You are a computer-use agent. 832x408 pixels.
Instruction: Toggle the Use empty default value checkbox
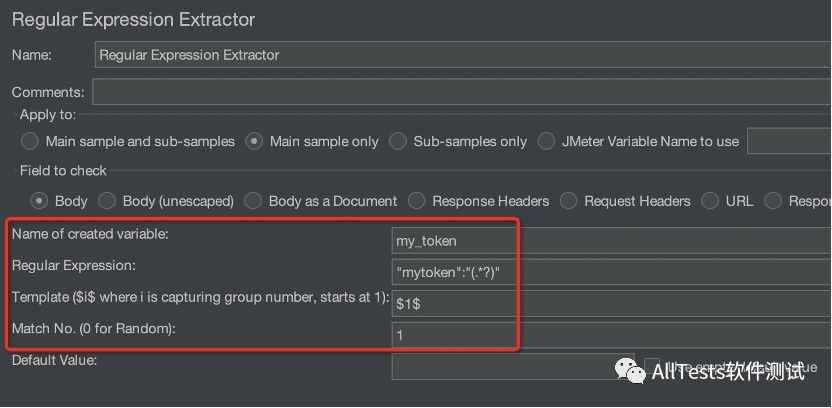[x=652, y=367]
